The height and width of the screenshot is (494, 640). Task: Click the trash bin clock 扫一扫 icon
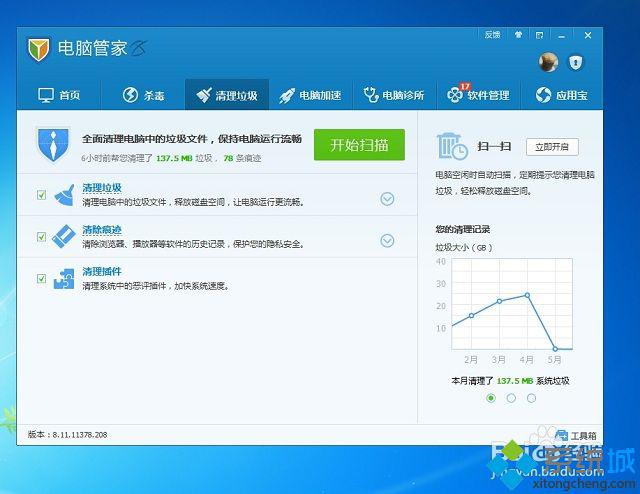point(451,146)
